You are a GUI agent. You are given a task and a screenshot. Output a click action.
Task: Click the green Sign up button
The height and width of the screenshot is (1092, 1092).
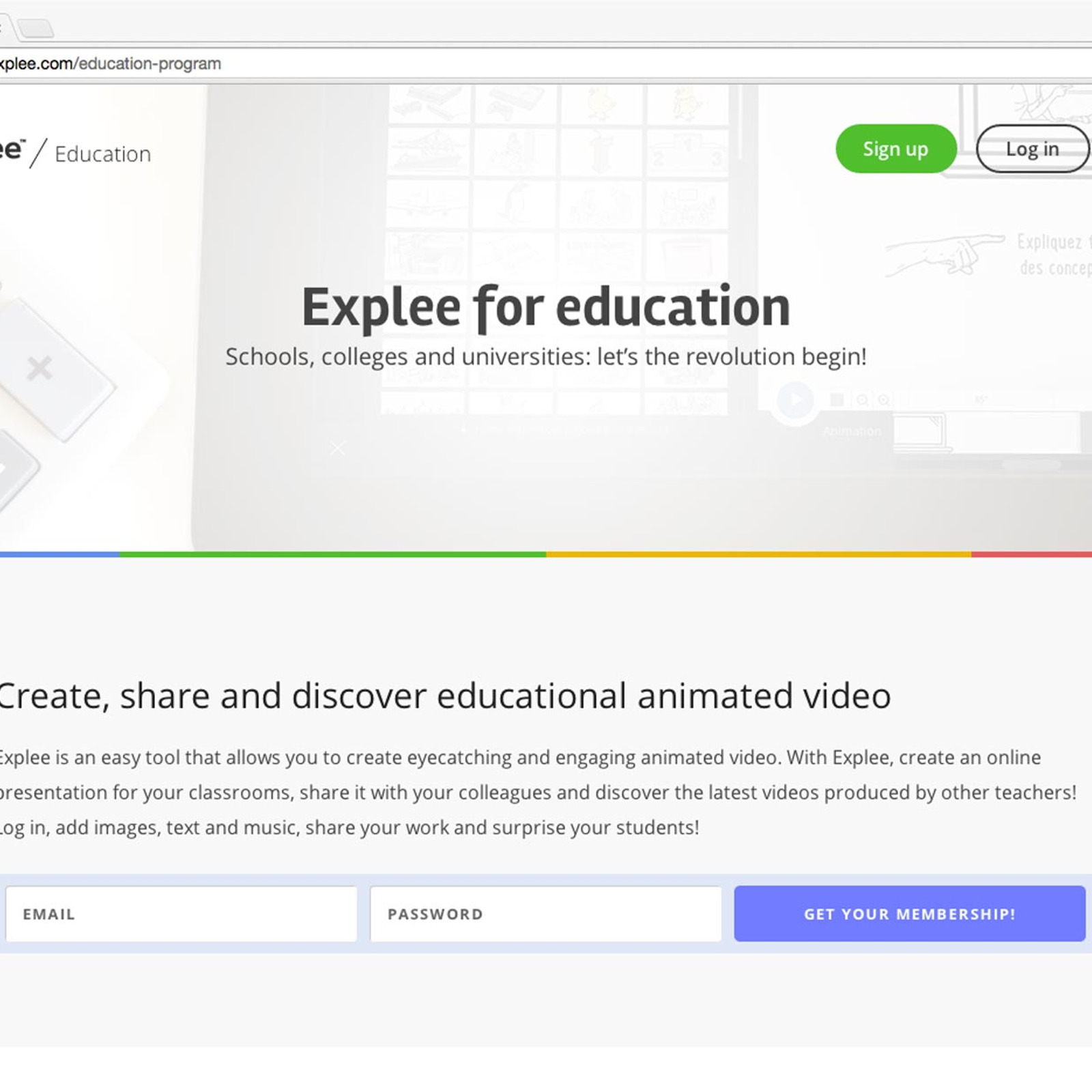[895, 149]
